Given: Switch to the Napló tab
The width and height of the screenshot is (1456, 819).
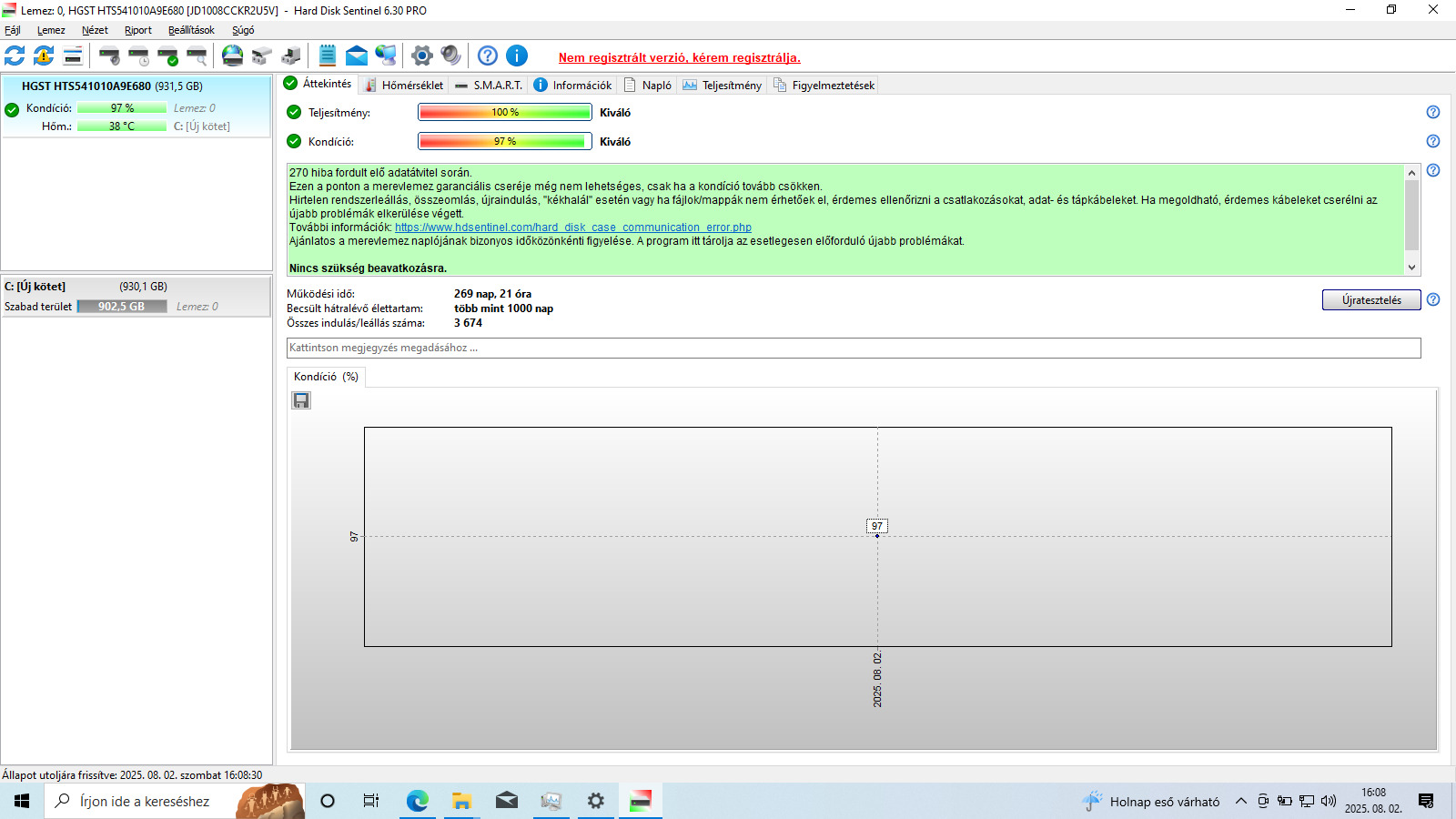Looking at the screenshot, I should point(648,85).
